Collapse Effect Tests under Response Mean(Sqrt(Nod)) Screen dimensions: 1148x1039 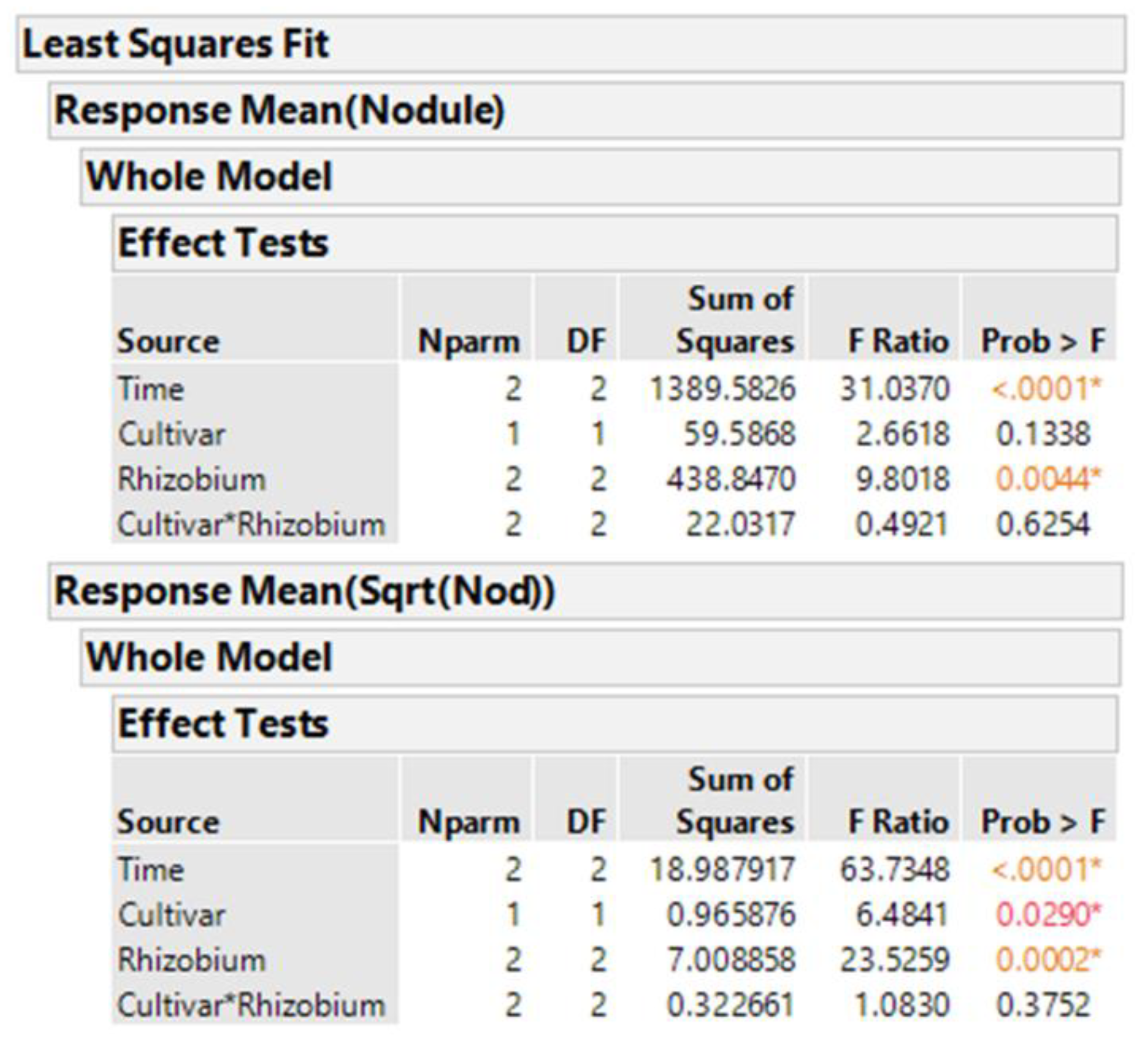coord(223,724)
